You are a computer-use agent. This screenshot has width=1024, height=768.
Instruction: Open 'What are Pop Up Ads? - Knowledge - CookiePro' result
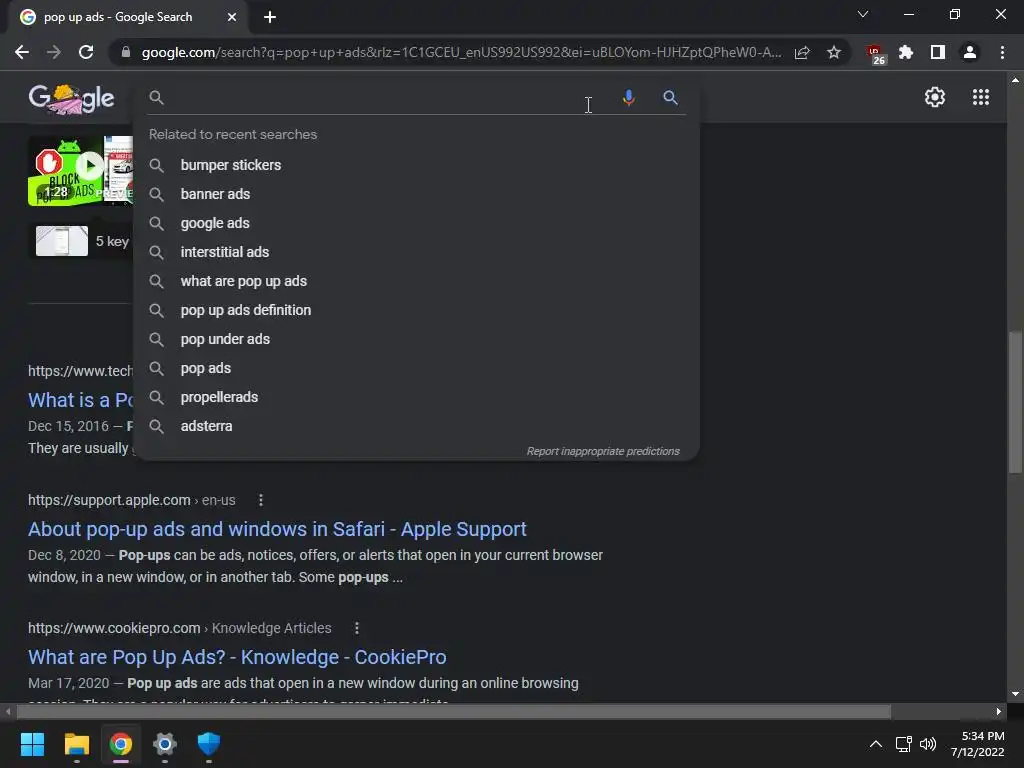237,657
